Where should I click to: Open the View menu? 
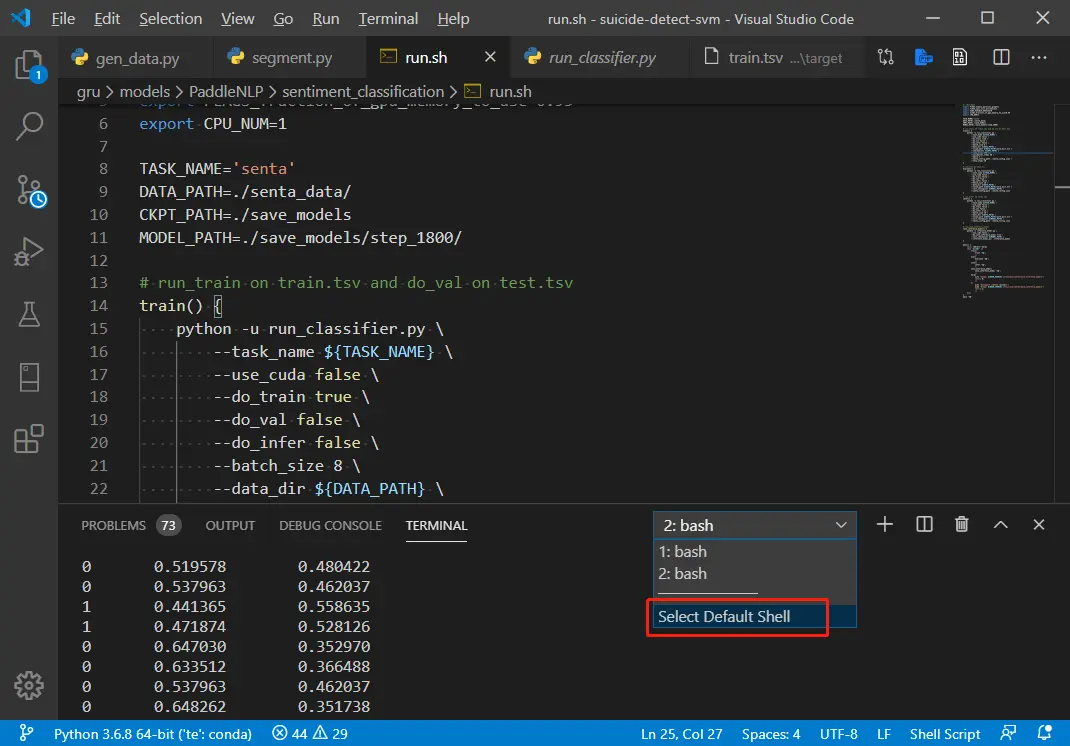237,18
